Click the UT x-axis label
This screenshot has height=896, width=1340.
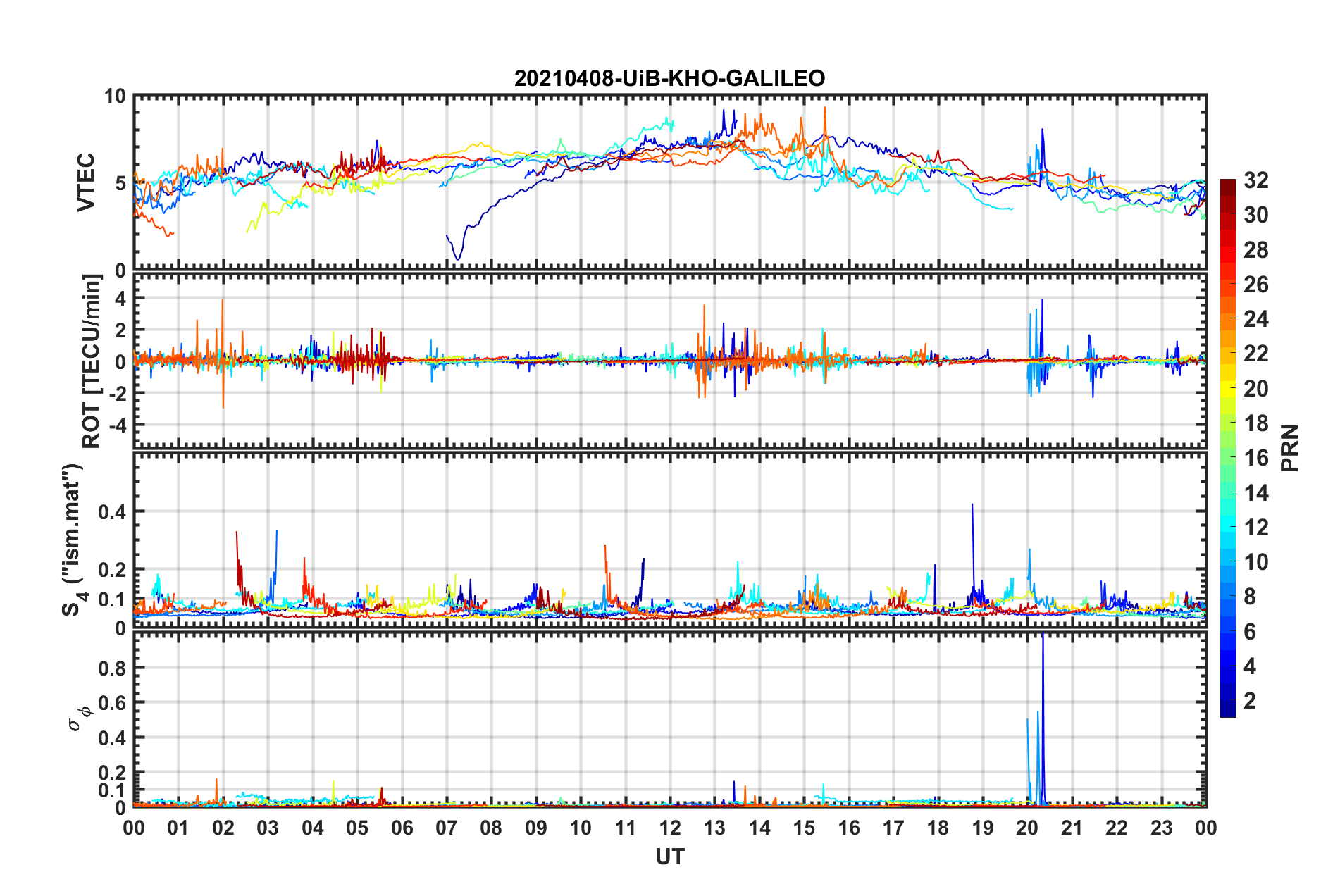[x=669, y=857]
